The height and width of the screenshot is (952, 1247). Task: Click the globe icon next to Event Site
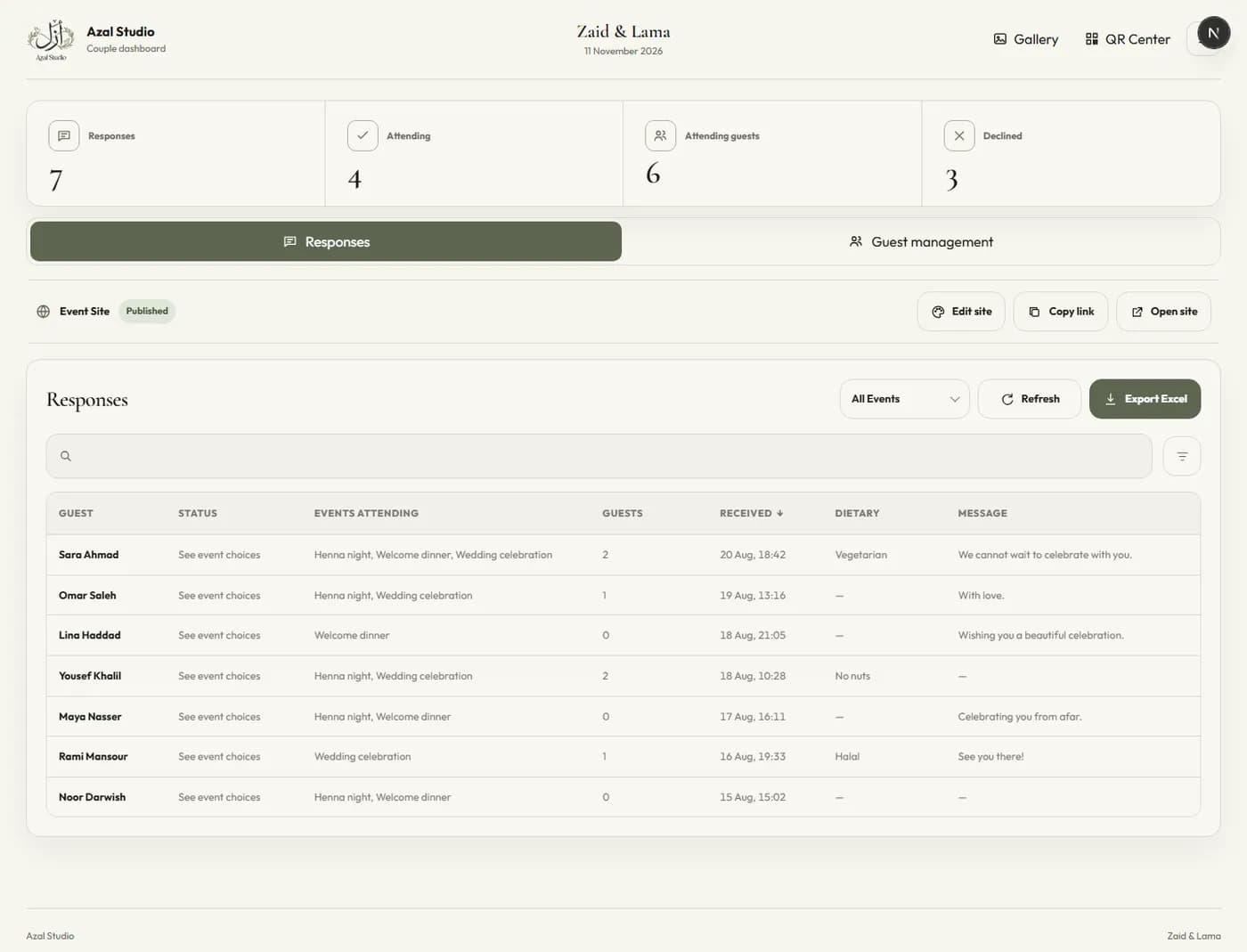(x=43, y=312)
